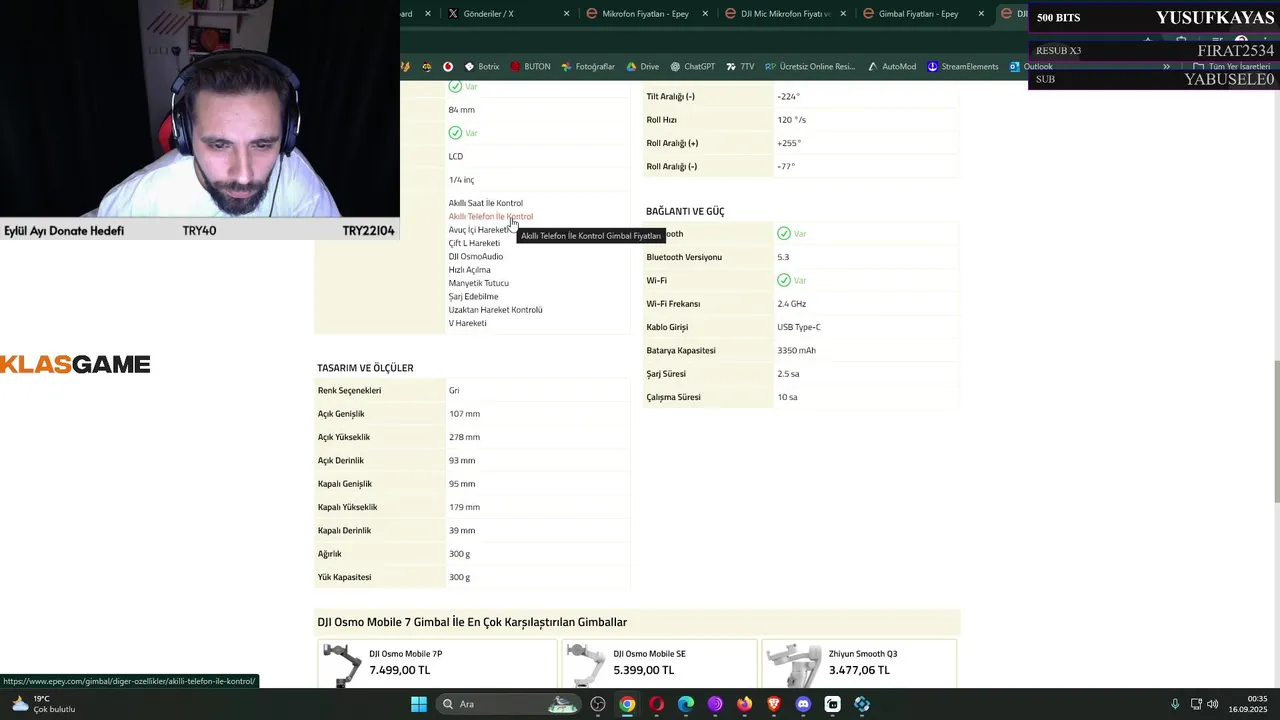Click the TASARIM VE ÖLÇÜLER heading
The image size is (1280, 720).
click(x=365, y=368)
